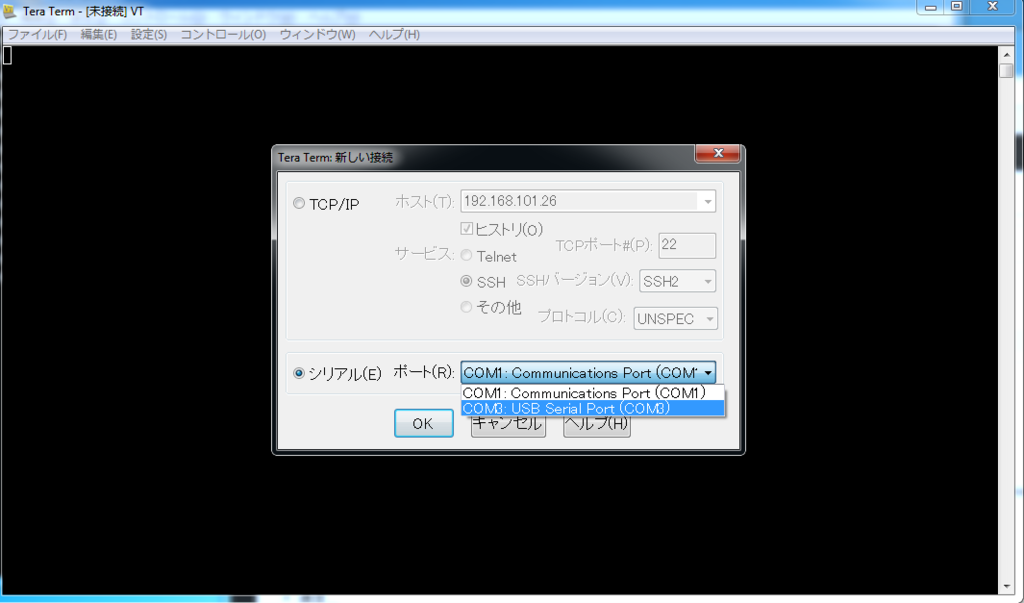Screen dimensions: 1024x603
Task: Select the TCP/IP radio button
Action: tap(299, 204)
